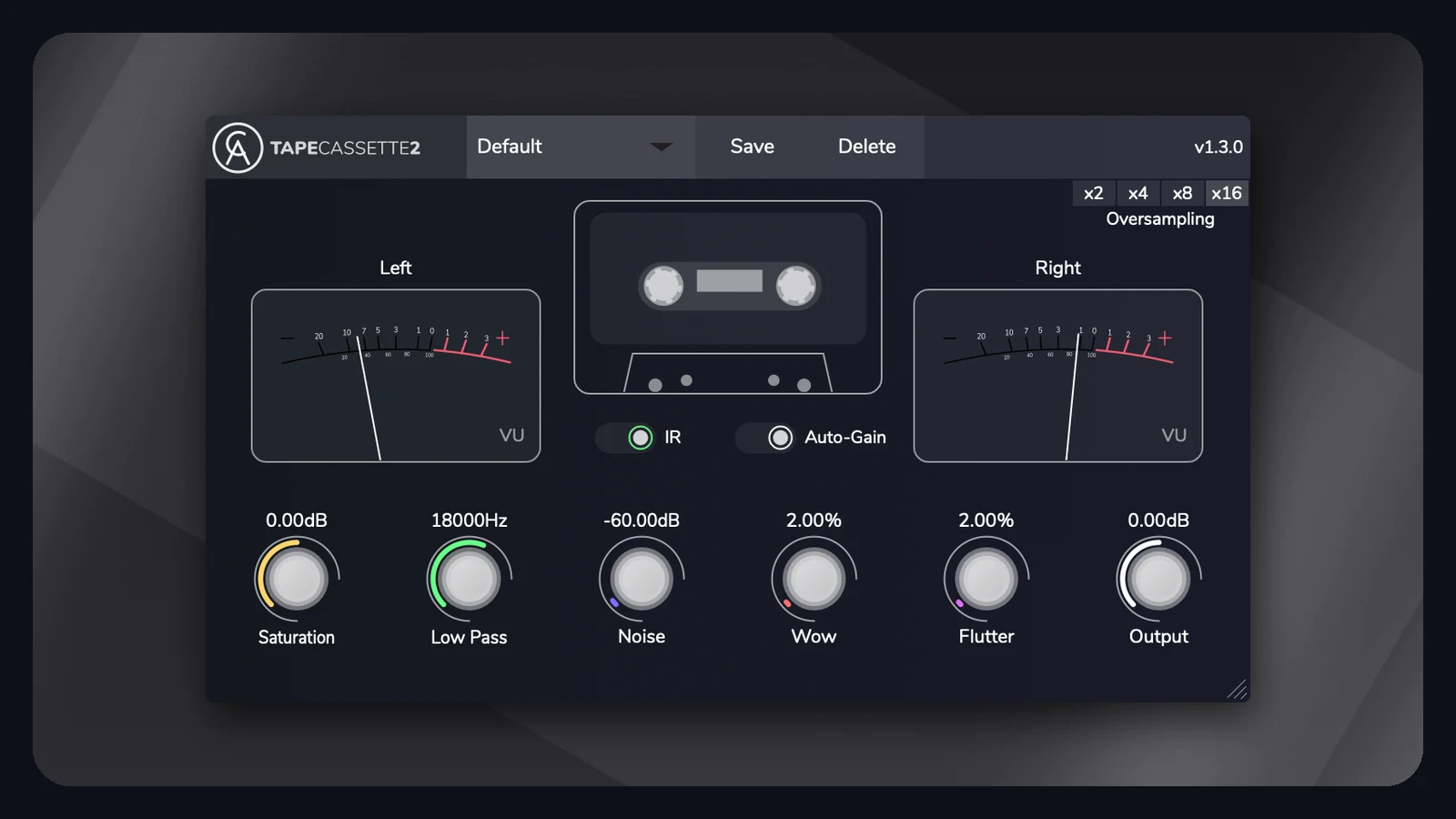Click the Caelum Audio logo icon

238,147
